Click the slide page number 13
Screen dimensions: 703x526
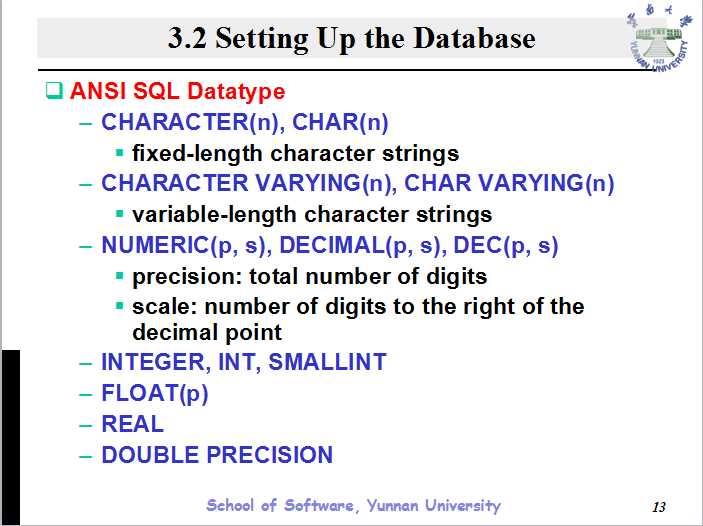[x=657, y=505]
